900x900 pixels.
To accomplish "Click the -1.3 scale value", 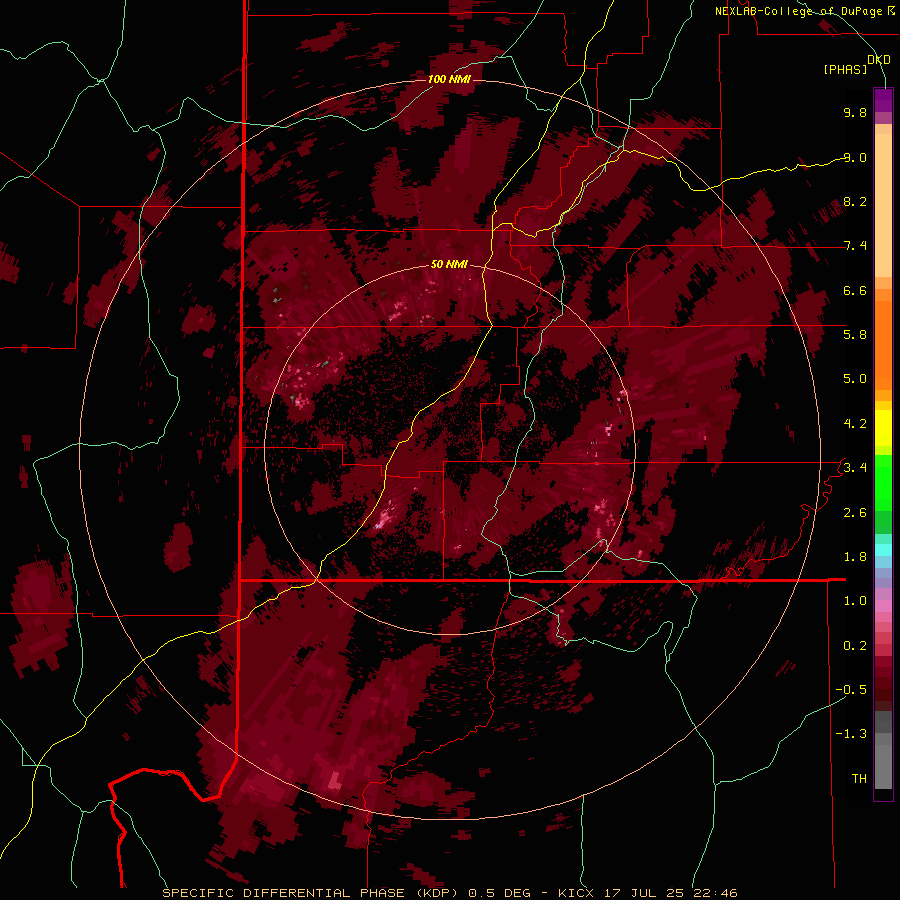I will (851, 734).
